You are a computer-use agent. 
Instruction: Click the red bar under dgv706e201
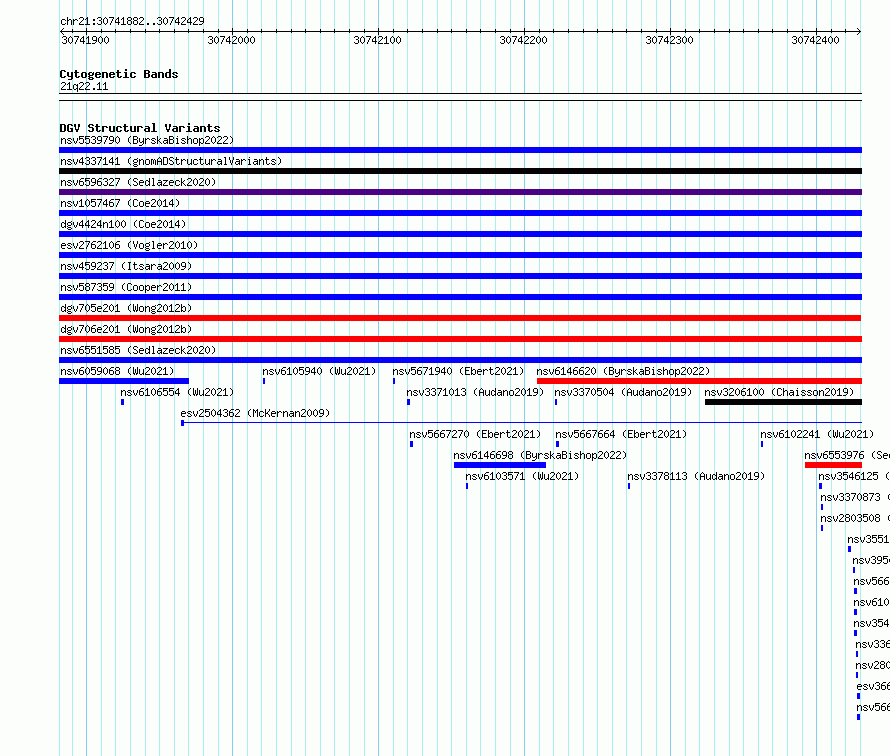(460, 339)
